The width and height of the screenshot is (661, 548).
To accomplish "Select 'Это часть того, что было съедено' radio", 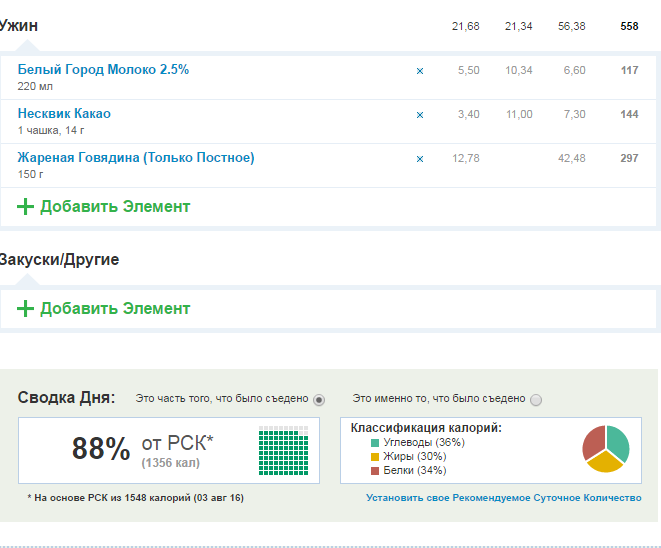I will [x=319, y=400].
